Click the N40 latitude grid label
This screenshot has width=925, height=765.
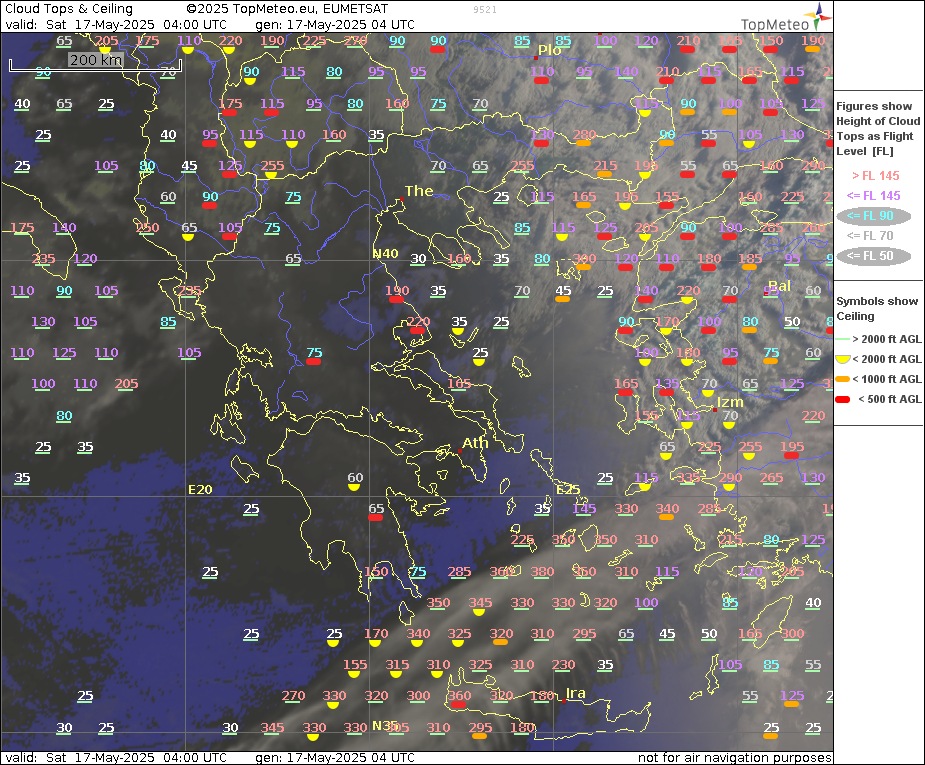coord(385,254)
